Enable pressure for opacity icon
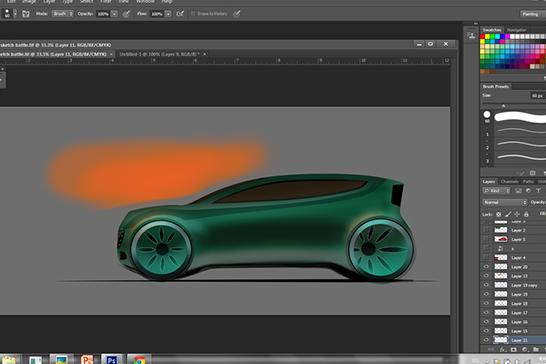 (126, 14)
